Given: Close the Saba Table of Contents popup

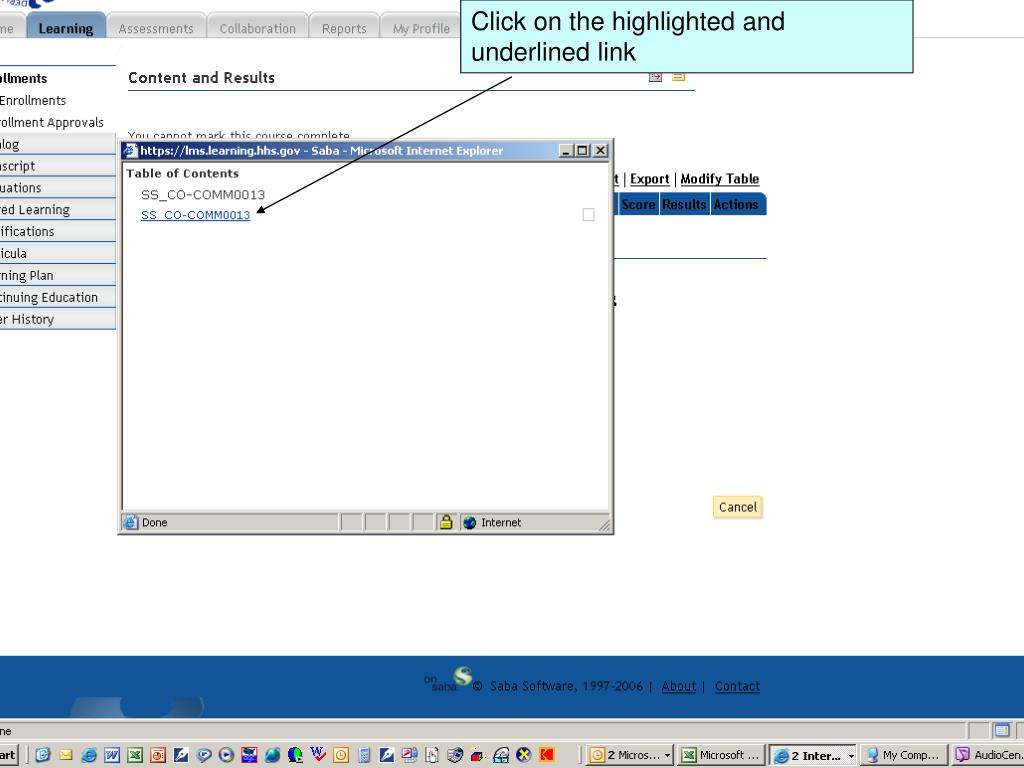Looking at the screenshot, I should pyautogui.click(x=600, y=151).
